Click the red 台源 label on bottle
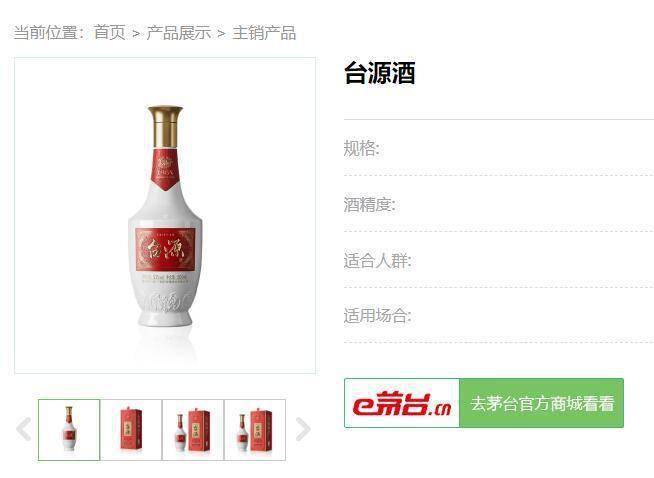 tap(166, 250)
